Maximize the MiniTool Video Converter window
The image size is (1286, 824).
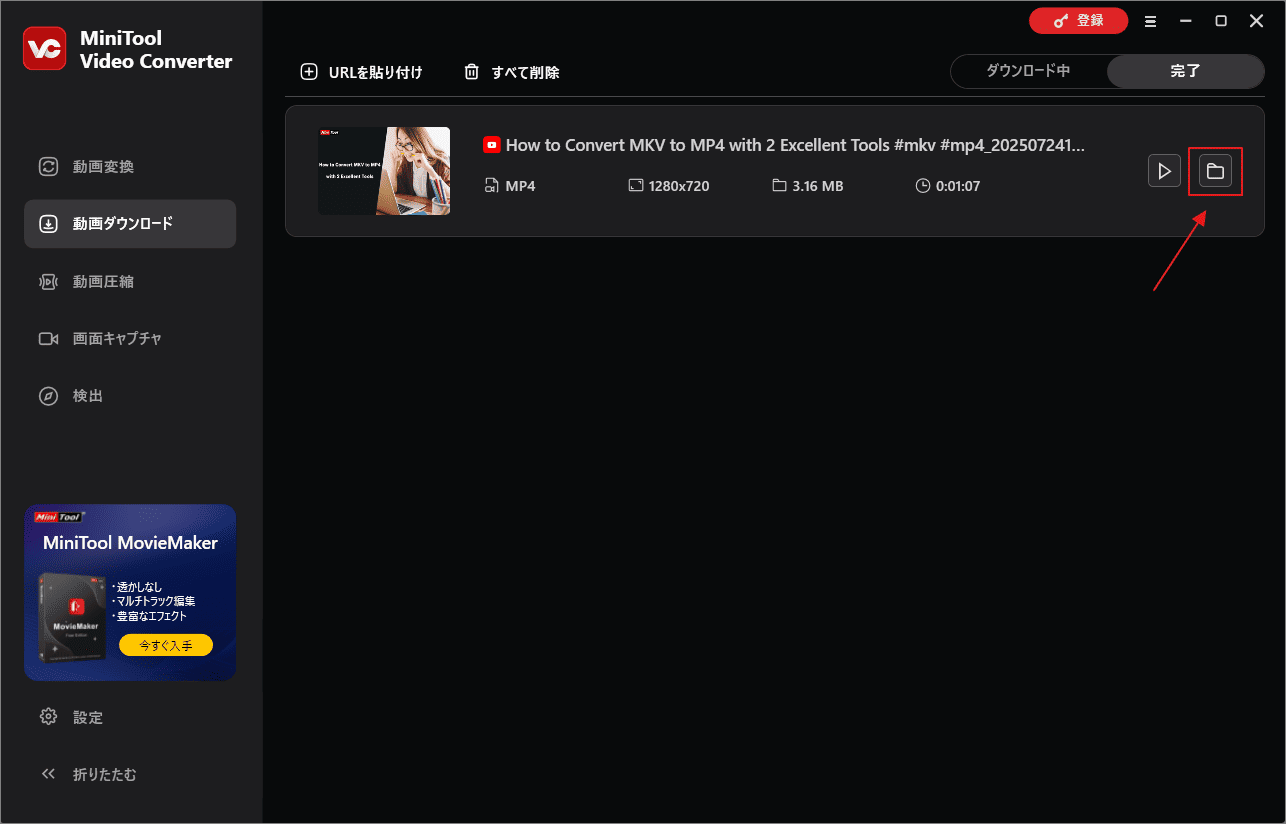click(x=1221, y=21)
